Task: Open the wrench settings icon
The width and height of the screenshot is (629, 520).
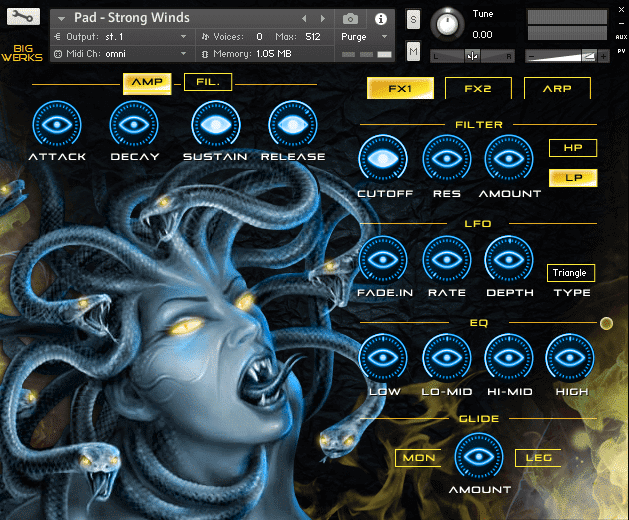Action: point(23,17)
